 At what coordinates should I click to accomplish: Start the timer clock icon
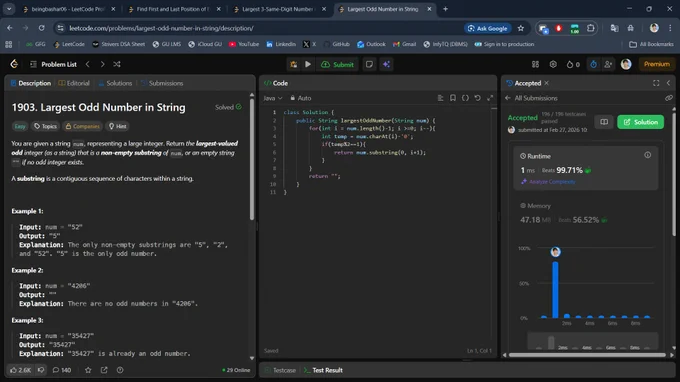click(x=593, y=64)
